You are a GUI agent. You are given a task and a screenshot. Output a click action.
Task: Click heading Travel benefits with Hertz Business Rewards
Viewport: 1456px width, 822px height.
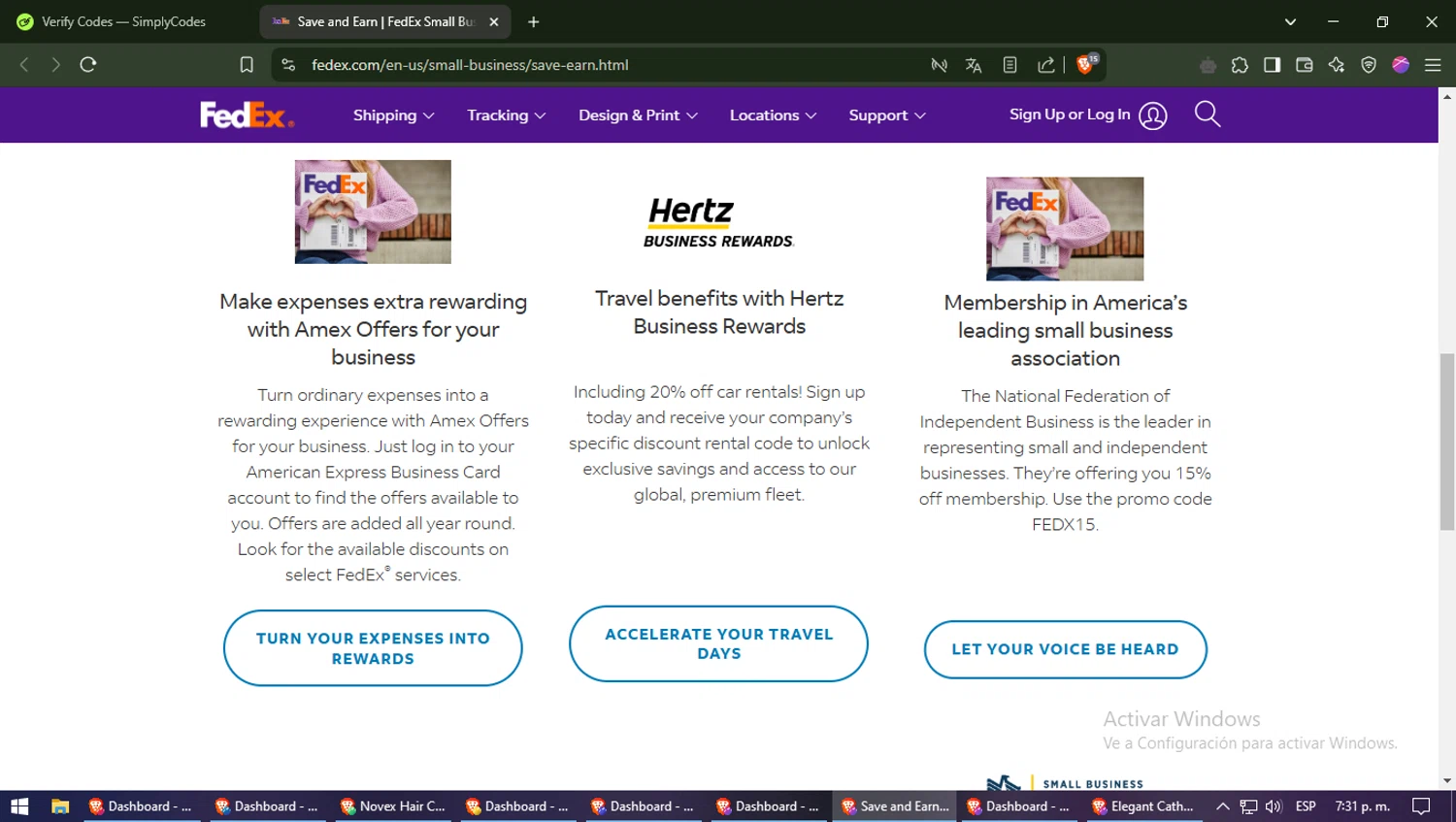718,312
